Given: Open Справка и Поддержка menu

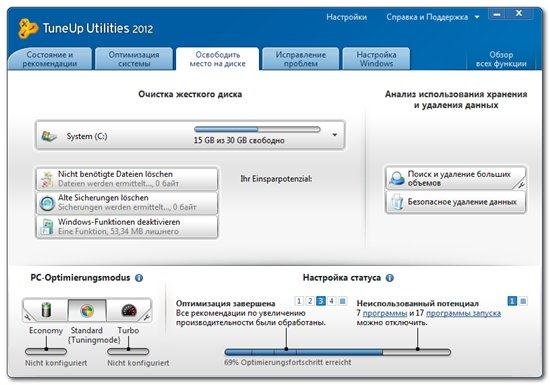Looking at the screenshot, I should click(427, 17).
